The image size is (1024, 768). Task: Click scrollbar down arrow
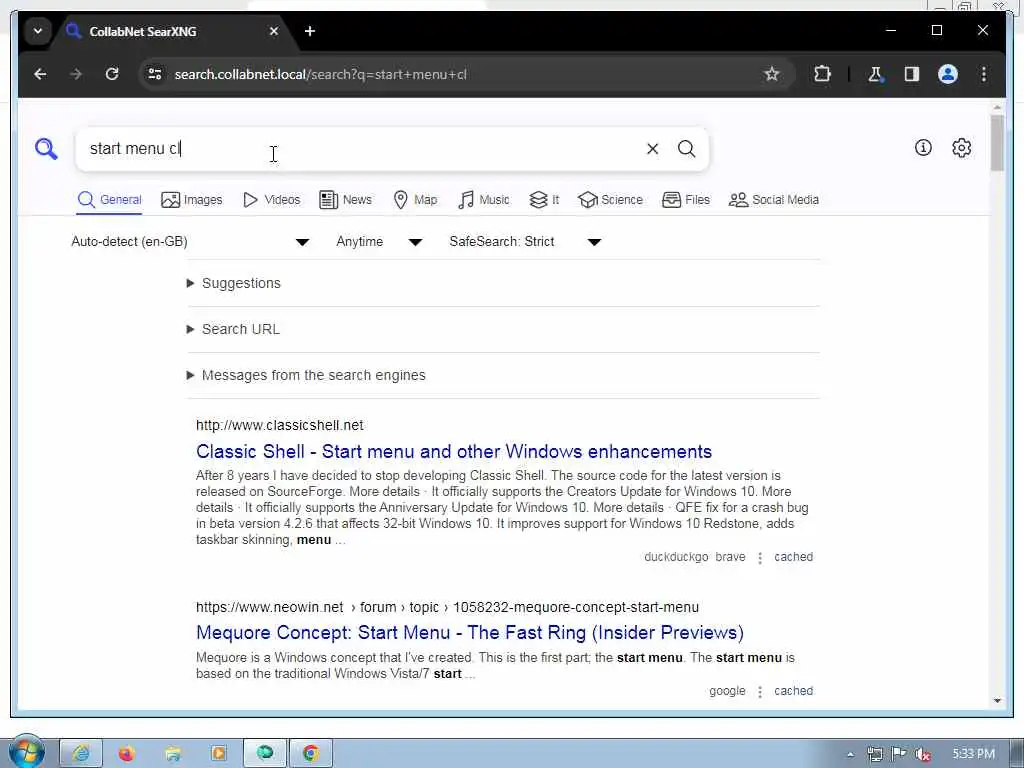(997, 701)
